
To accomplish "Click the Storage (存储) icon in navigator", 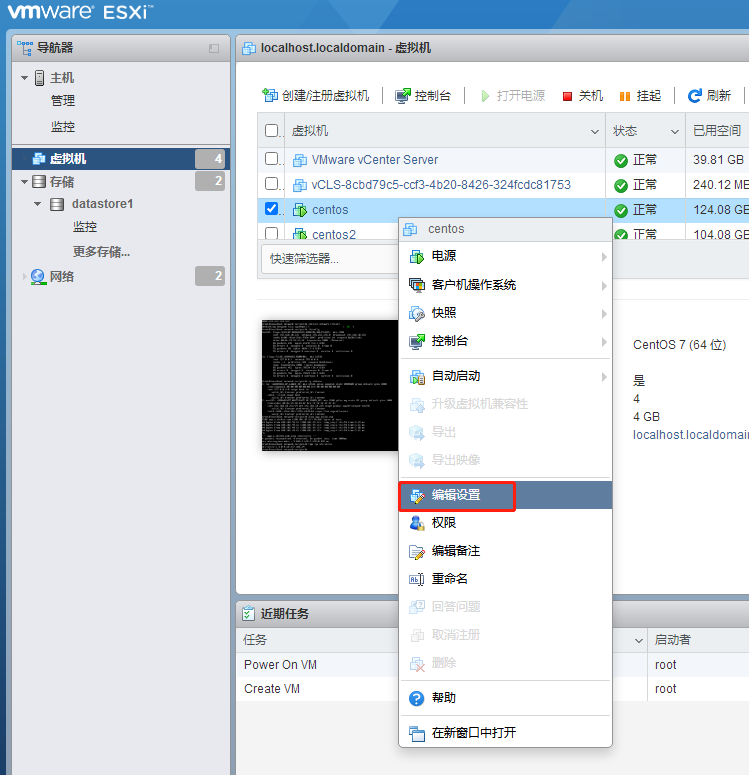I will coord(39,182).
